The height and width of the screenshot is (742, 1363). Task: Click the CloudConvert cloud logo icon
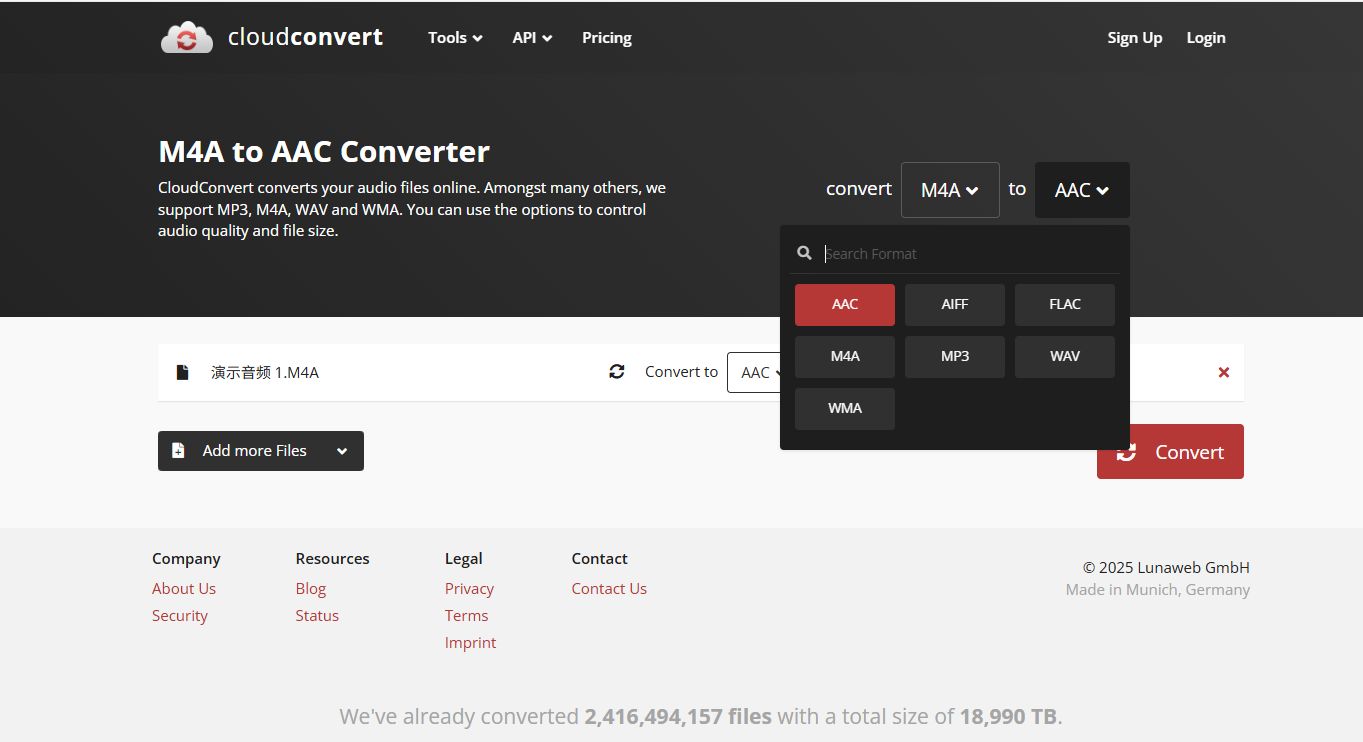point(187,38)
